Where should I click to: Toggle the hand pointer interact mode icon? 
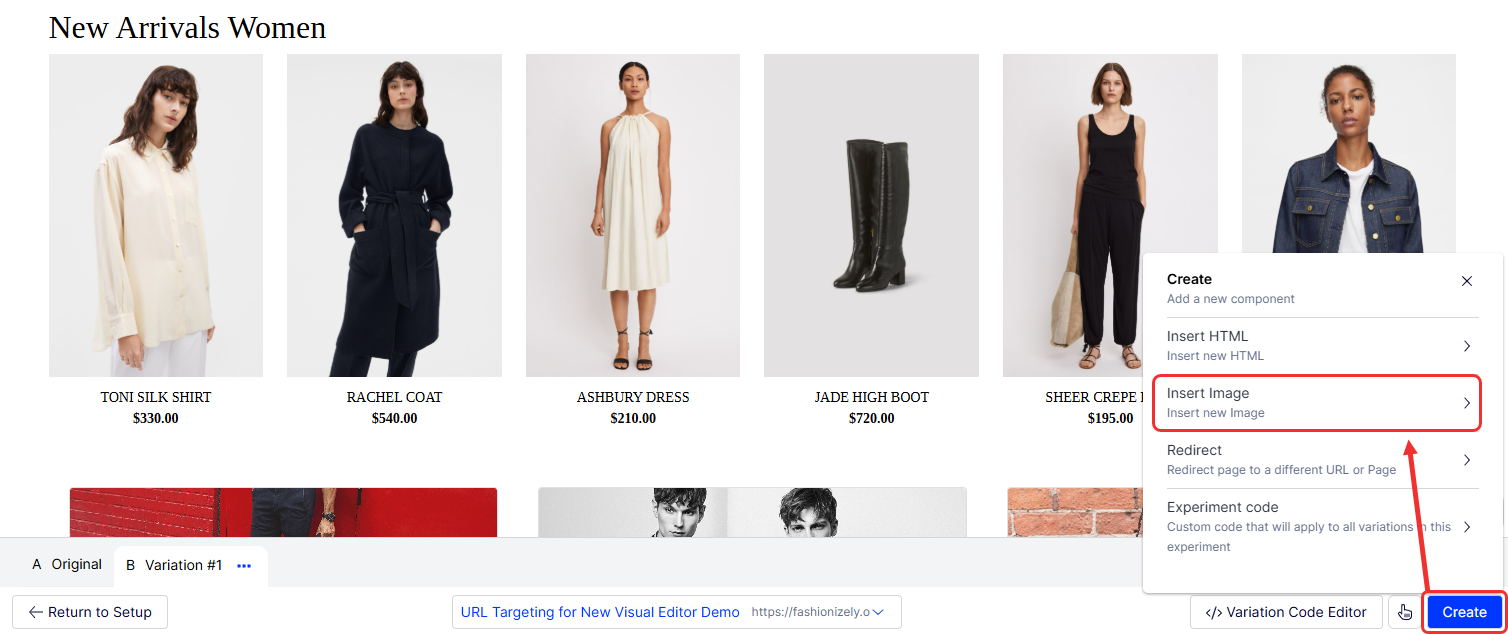(x=1405, y=612)
